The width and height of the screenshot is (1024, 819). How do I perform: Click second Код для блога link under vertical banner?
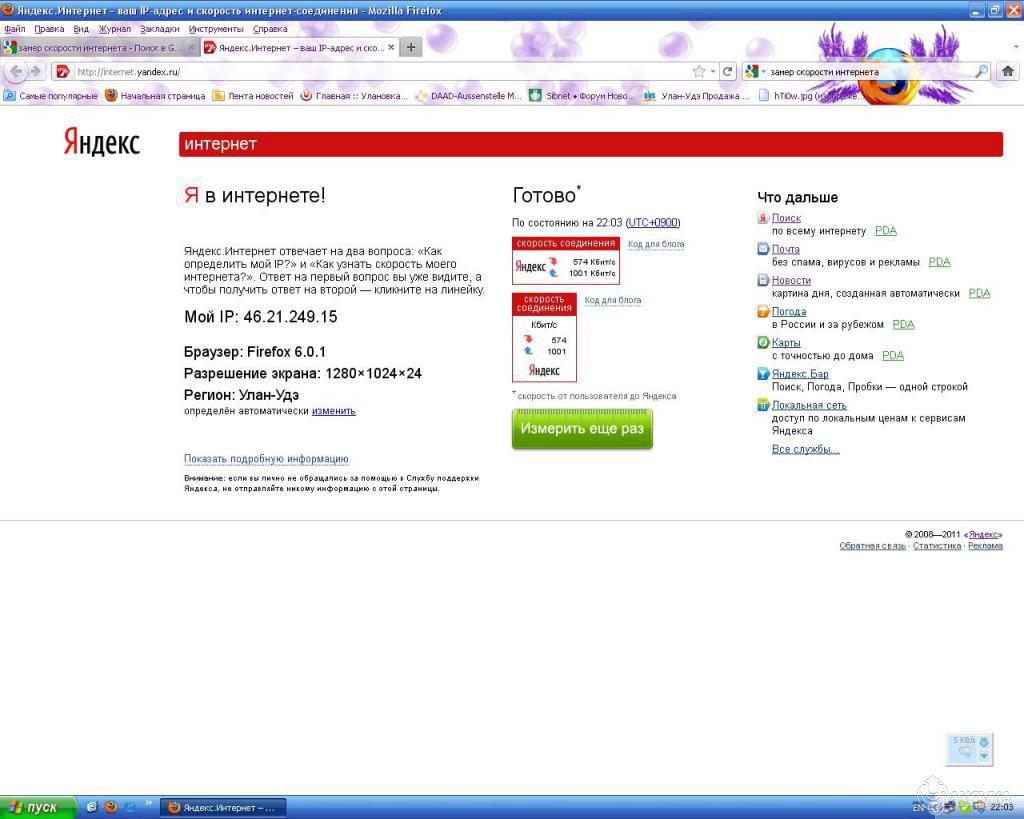(x=613, y=300)
